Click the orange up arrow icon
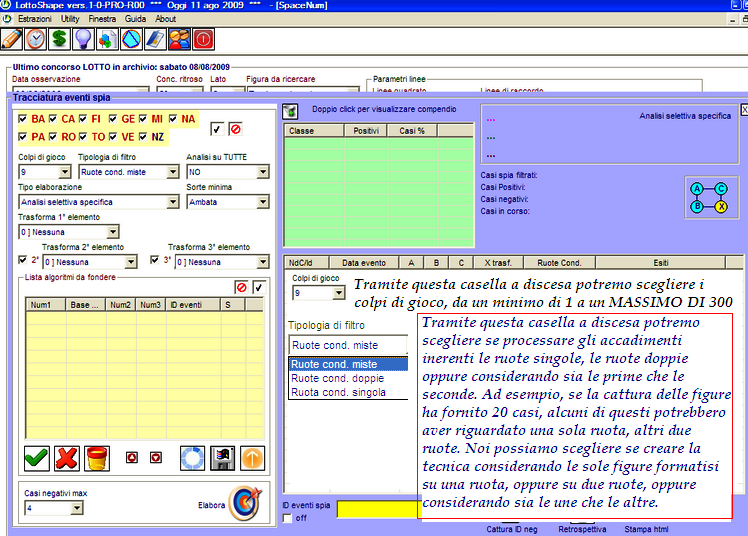The width and height of the screenshot is (748, 536). [x=252, y=458]
